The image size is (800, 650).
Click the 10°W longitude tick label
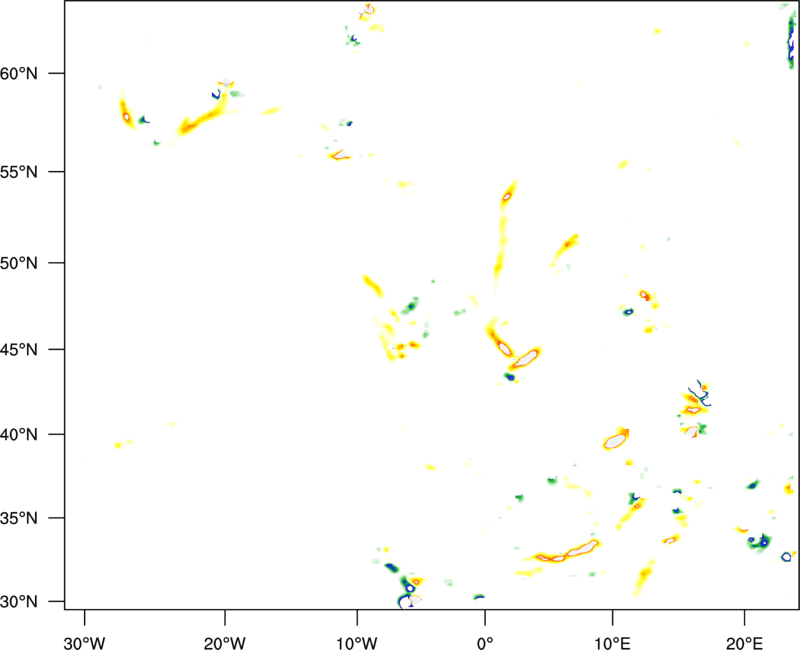[x=357, y=643]
